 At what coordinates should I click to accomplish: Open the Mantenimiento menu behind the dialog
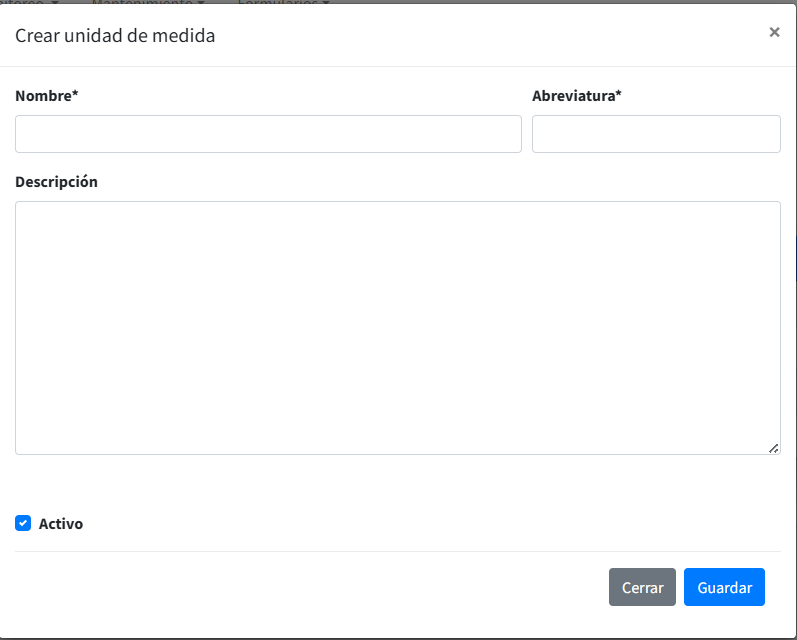[142, 3]
